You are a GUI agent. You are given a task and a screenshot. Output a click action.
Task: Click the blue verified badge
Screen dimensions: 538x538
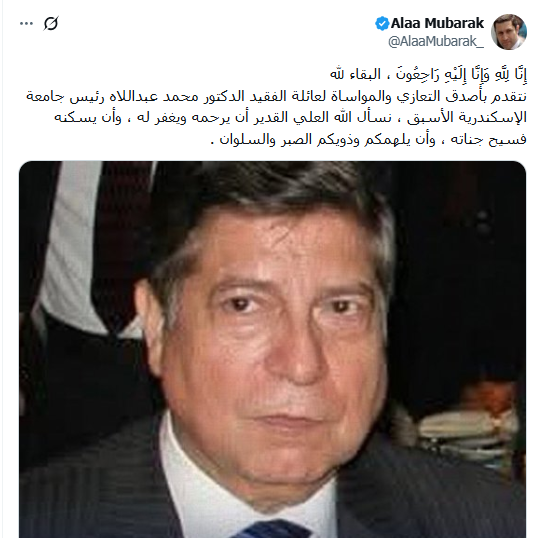click(382, 23)
